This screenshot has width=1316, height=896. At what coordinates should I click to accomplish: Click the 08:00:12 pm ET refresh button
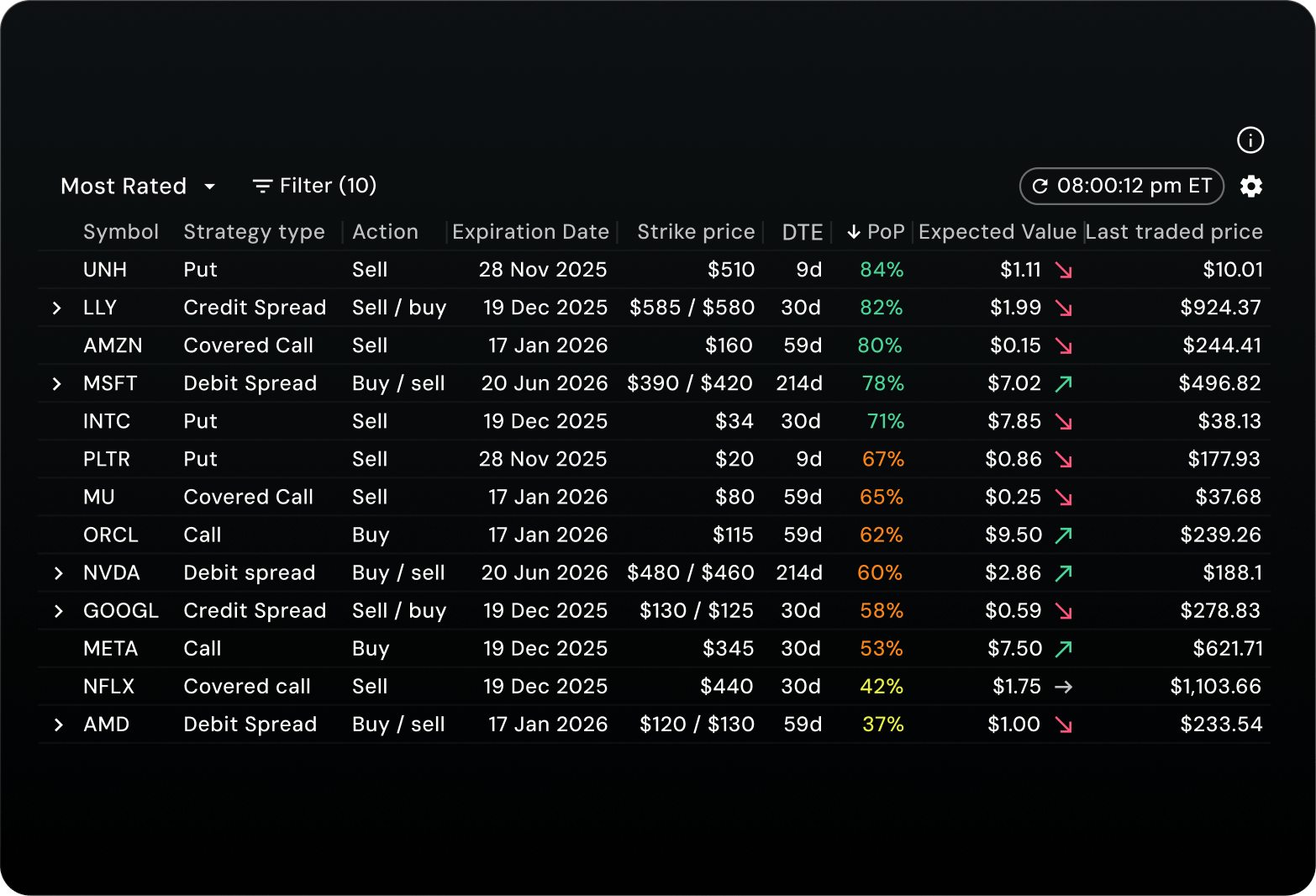pyautogui.click(x=1121, y=186)
